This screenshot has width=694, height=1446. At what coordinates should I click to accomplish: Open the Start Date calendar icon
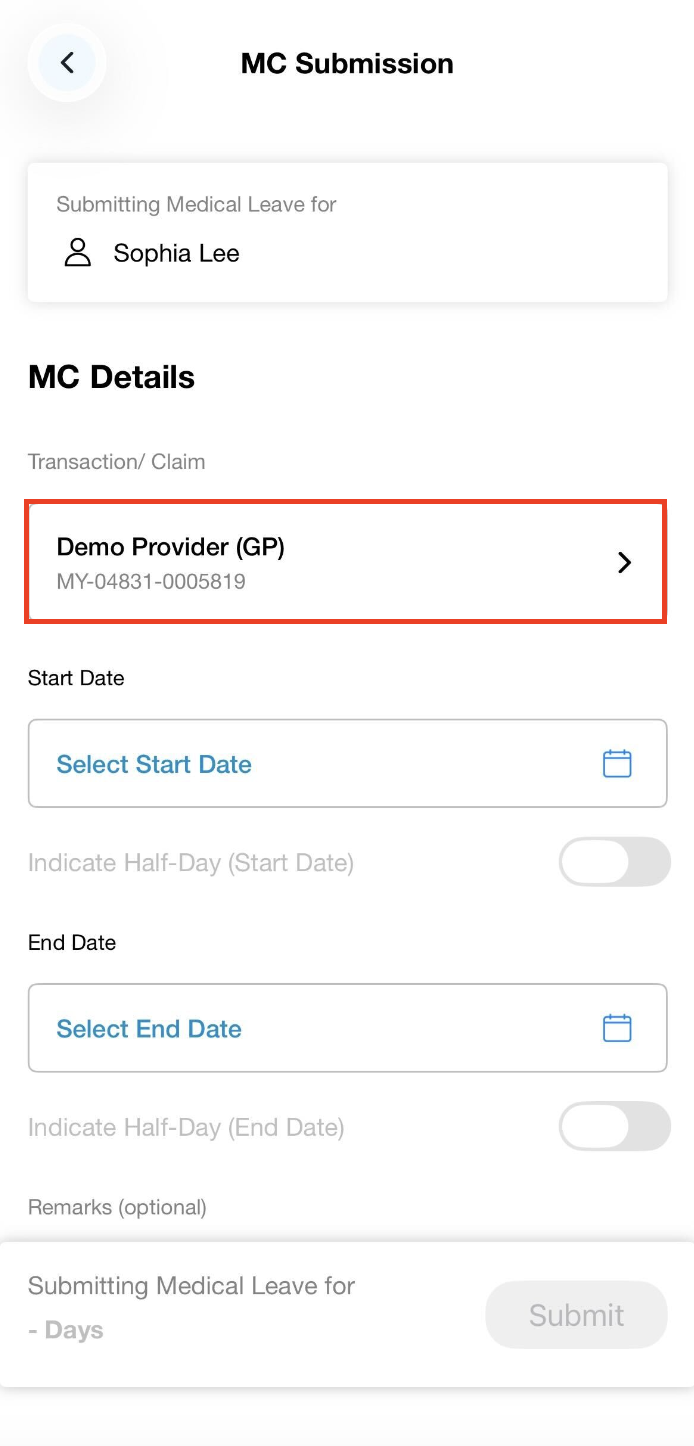(x=617, y=764)
